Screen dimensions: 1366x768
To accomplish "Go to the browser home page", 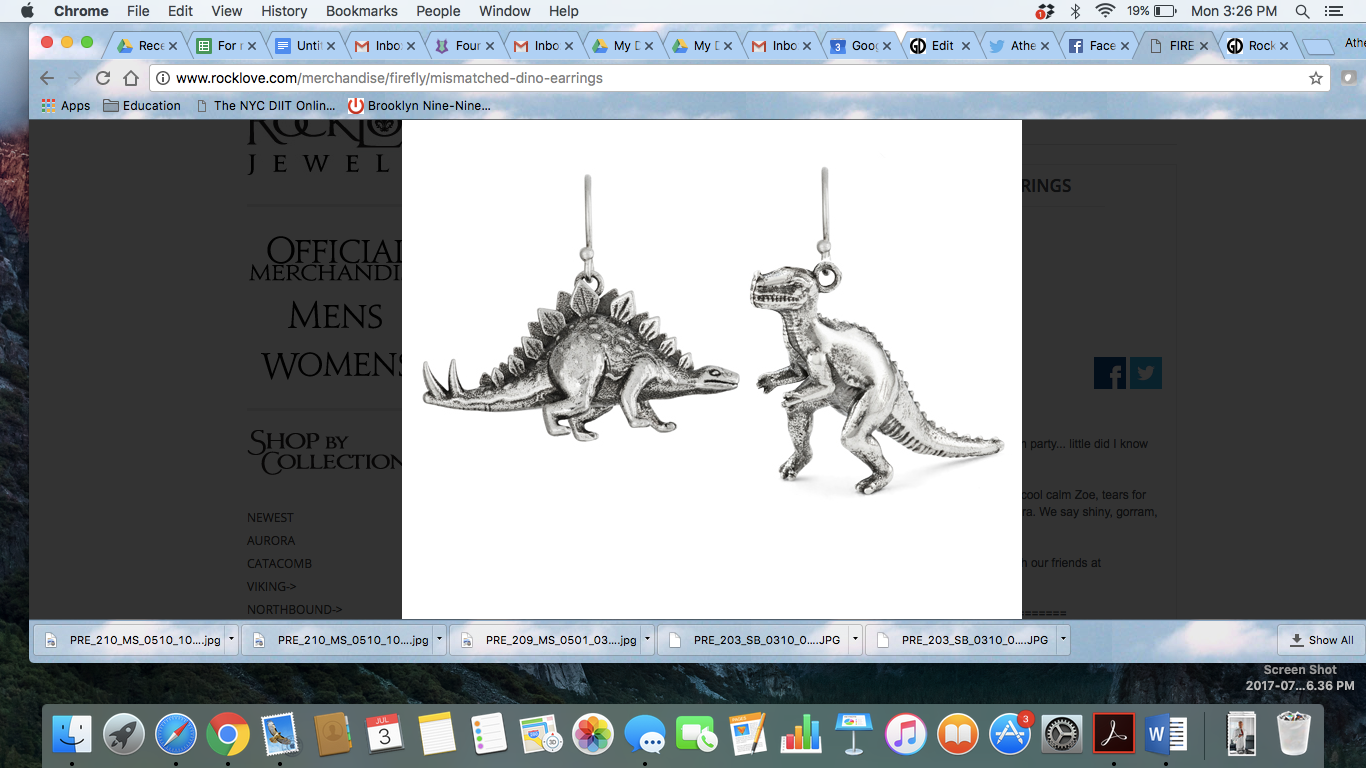I will tap(131, 78).
